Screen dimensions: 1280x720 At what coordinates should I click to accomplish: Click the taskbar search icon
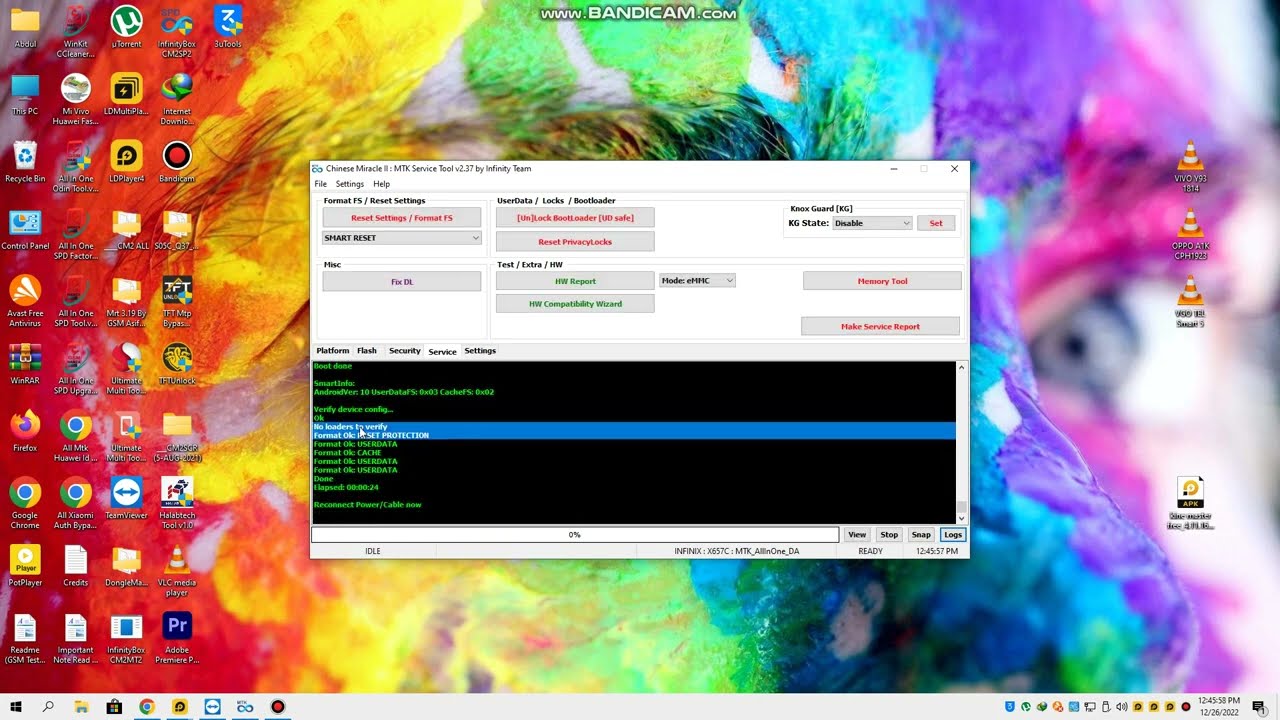(48, 707)
